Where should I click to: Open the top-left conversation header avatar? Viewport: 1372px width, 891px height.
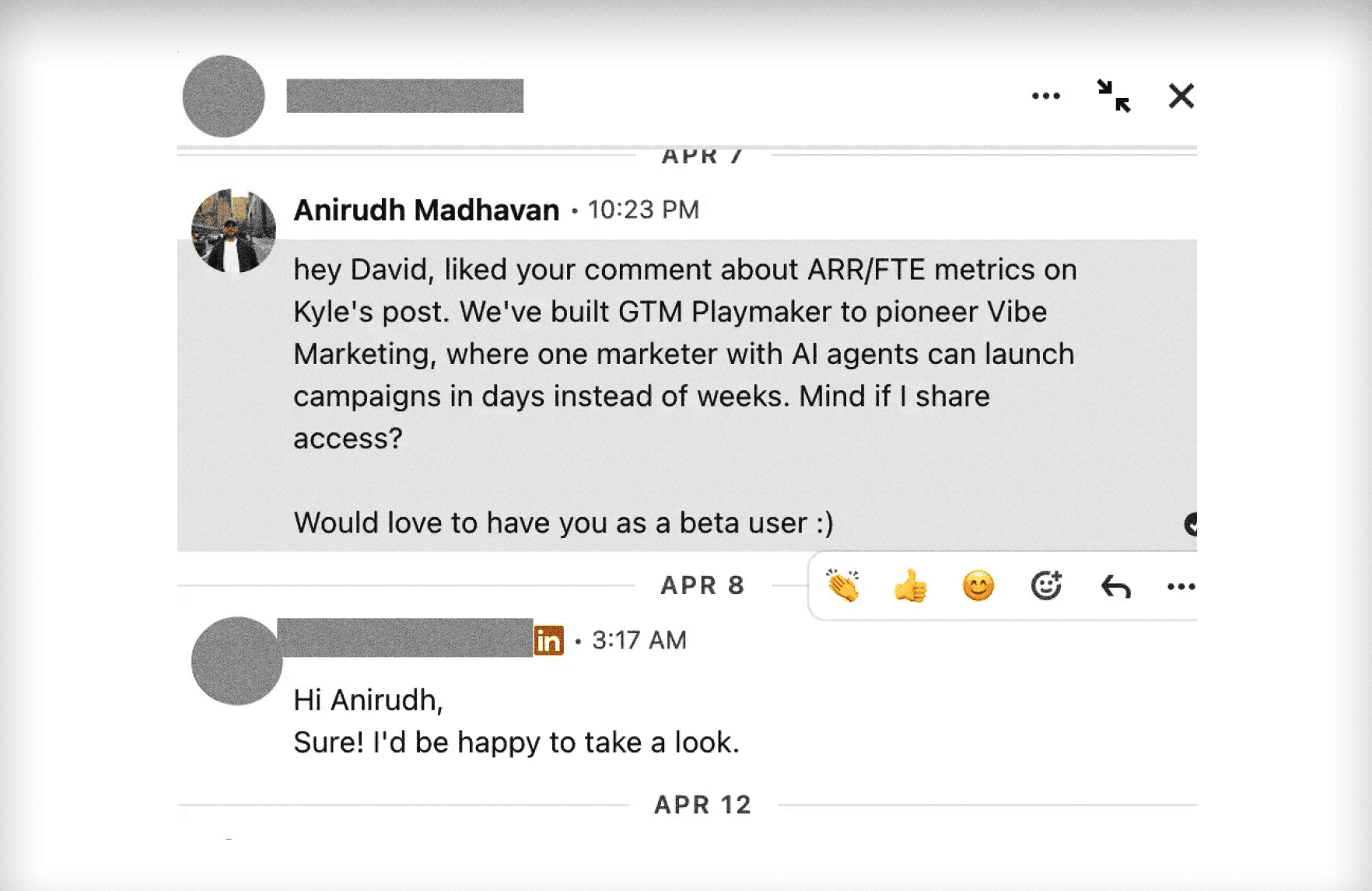click(x=222, y=96)
